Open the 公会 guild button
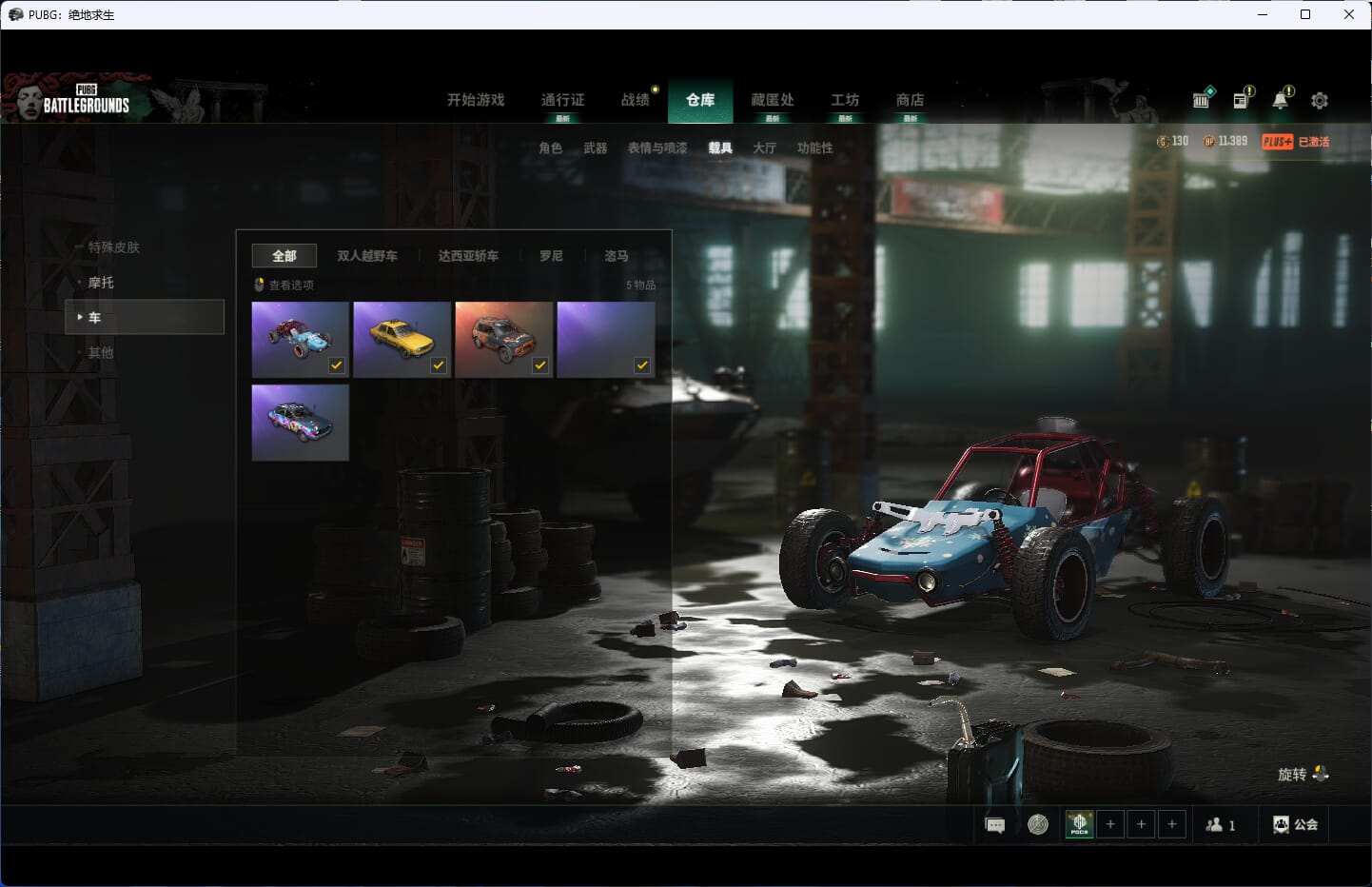Viewport: 1372px width, 887px height. click(1295, 824)
